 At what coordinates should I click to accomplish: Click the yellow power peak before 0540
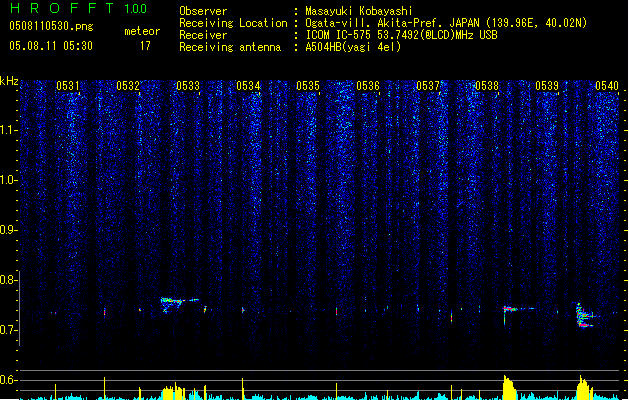pyautogui.click(x=584, y=387)
